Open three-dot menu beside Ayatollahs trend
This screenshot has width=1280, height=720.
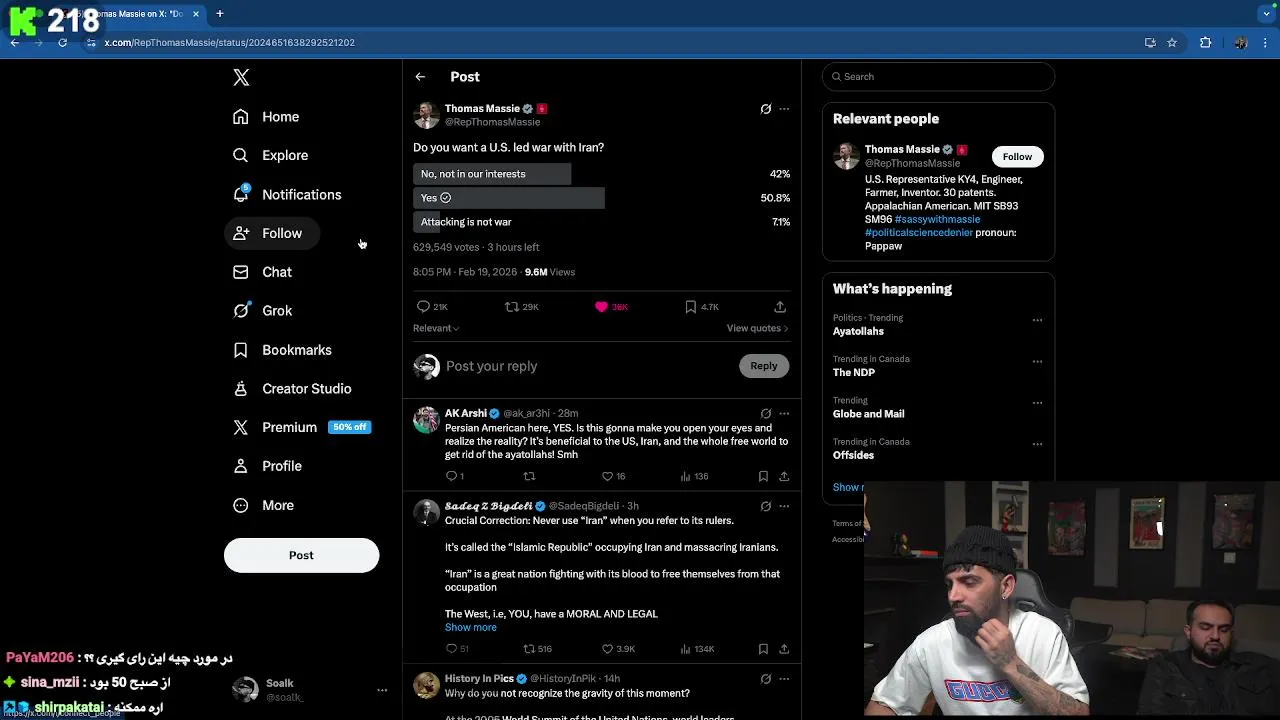click(1037, 321)
